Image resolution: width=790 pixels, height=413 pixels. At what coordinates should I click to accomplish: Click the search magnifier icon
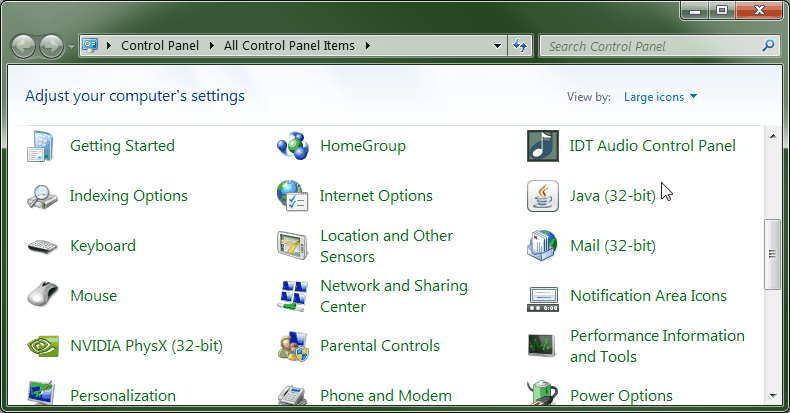point(768,46)
